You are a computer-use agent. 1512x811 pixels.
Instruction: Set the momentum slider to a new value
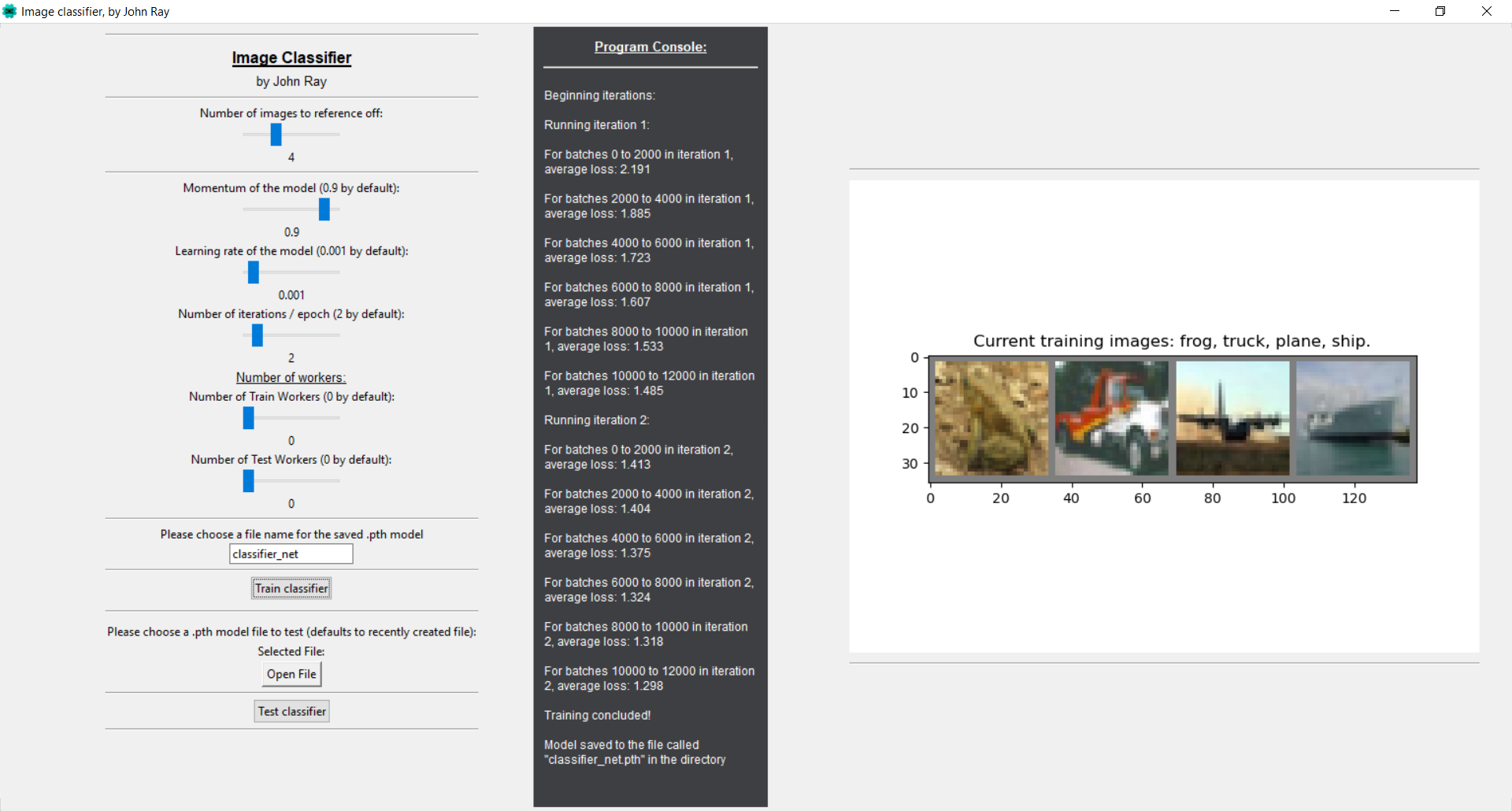click(x=324, y=209)
